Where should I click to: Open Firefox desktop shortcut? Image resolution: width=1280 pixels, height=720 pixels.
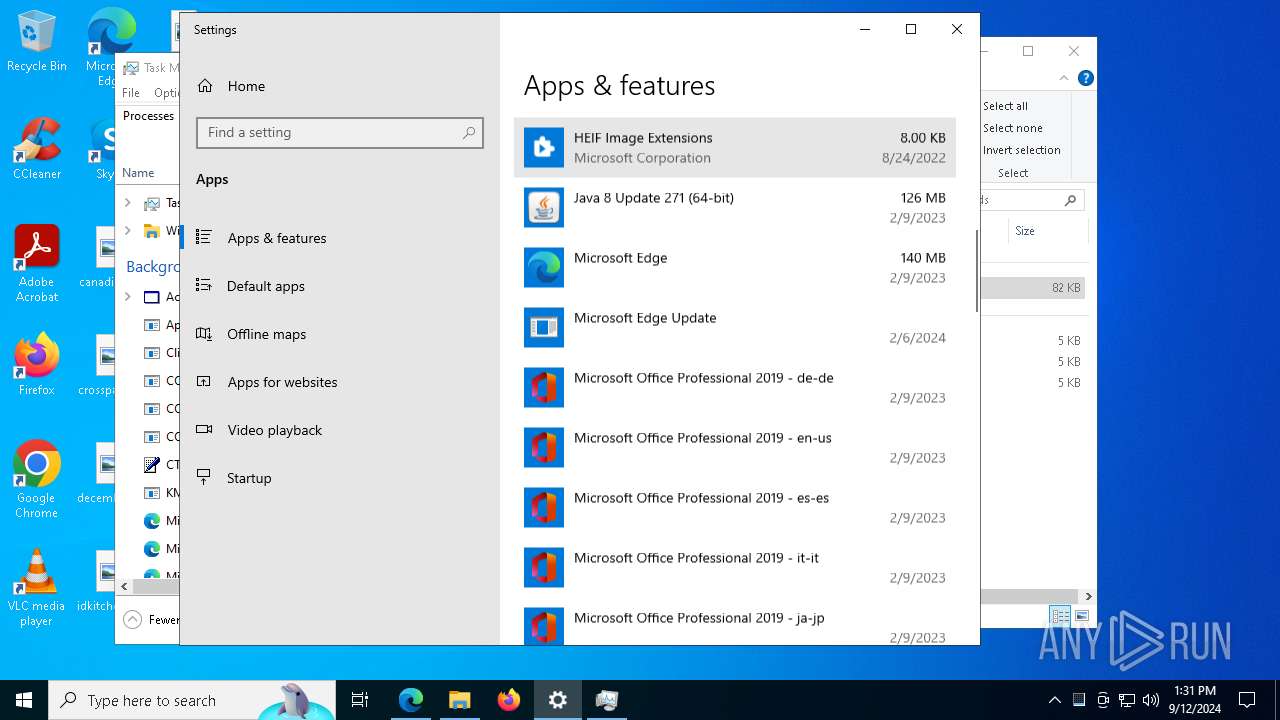(36, 365)
